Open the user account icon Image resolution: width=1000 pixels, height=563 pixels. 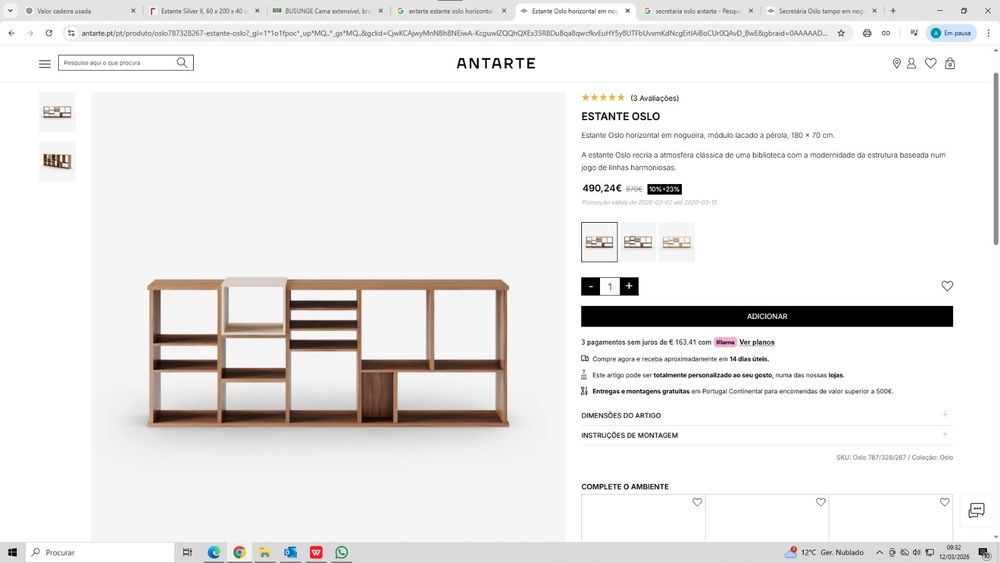tap(911, 63)
